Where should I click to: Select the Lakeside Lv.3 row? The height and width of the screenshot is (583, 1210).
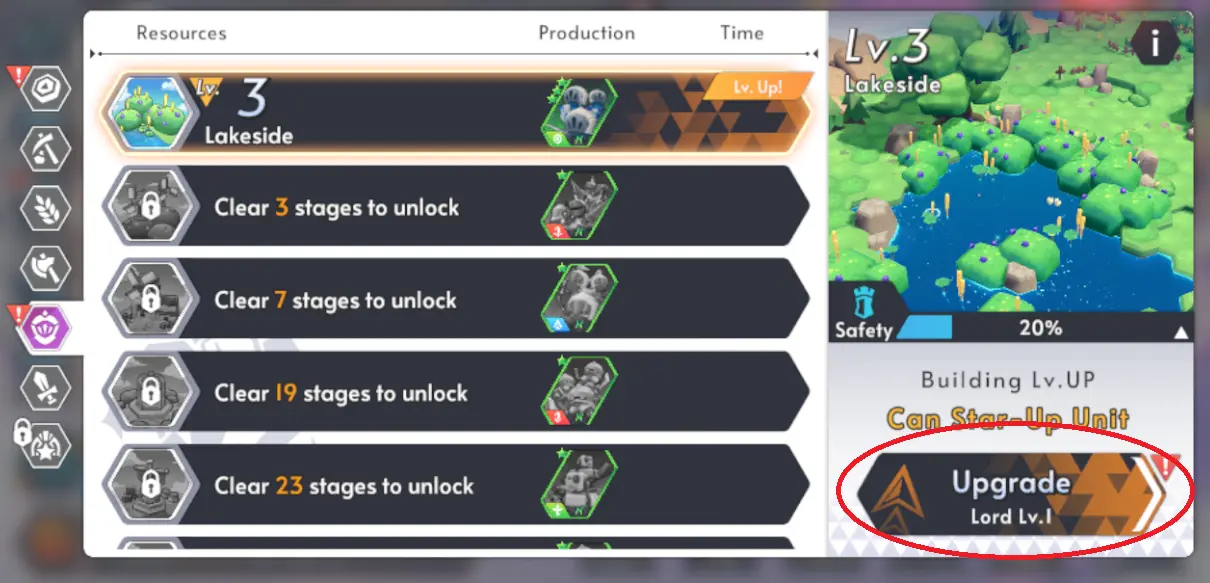[x=456, y=113]
